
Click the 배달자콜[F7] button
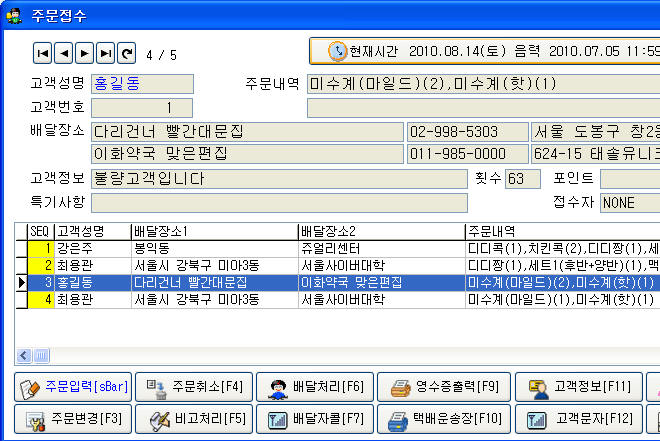pos(315,419)
